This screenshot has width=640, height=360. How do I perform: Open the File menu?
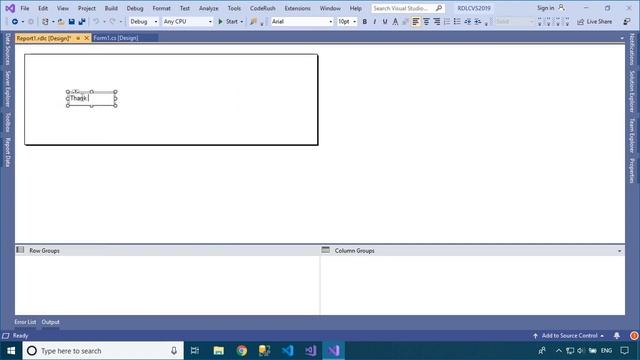pos(25,8)
